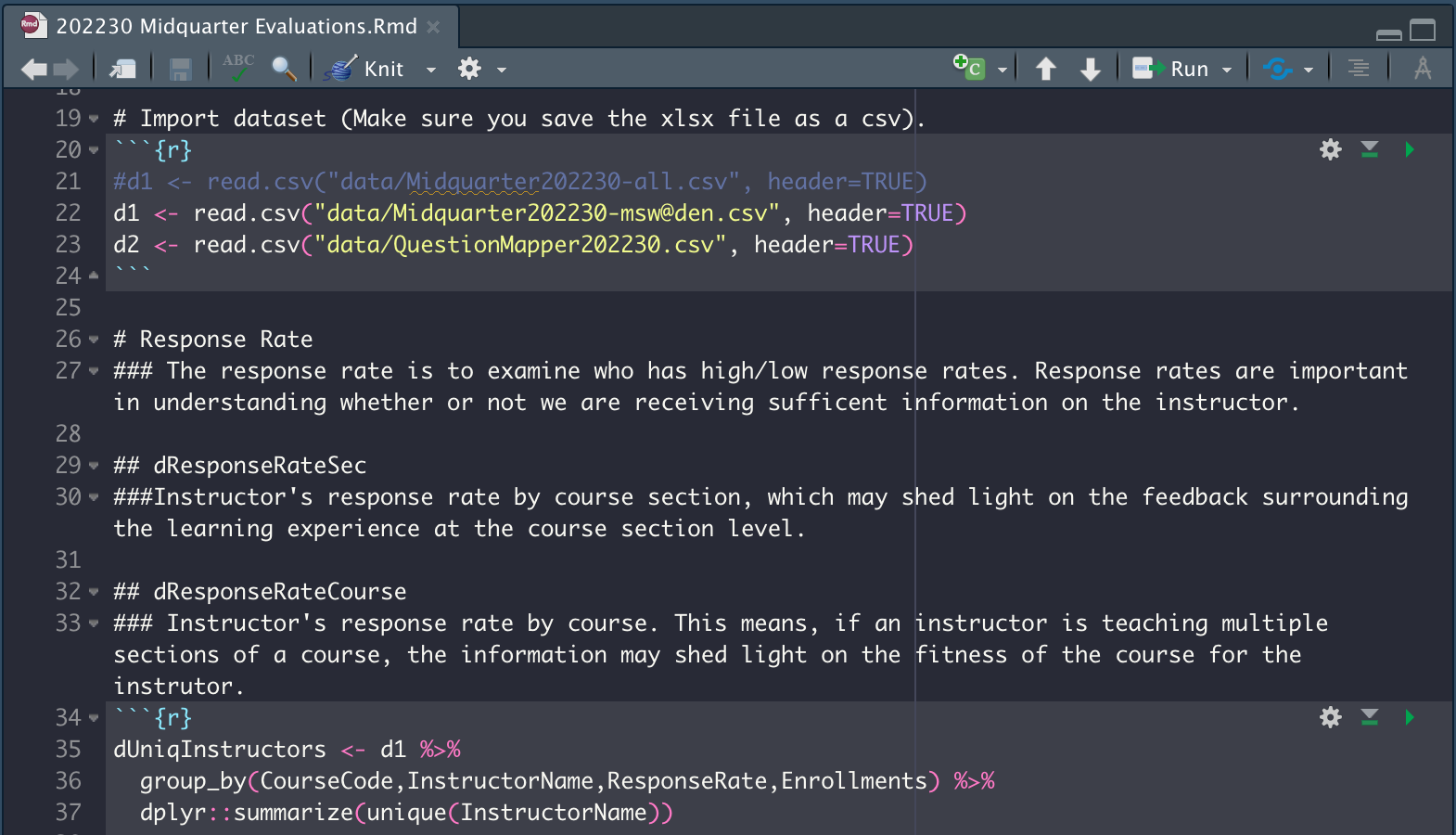Open Run options dropdown arrow
This screenshot has height=835, width=1456.
[x=1227, y=70]
